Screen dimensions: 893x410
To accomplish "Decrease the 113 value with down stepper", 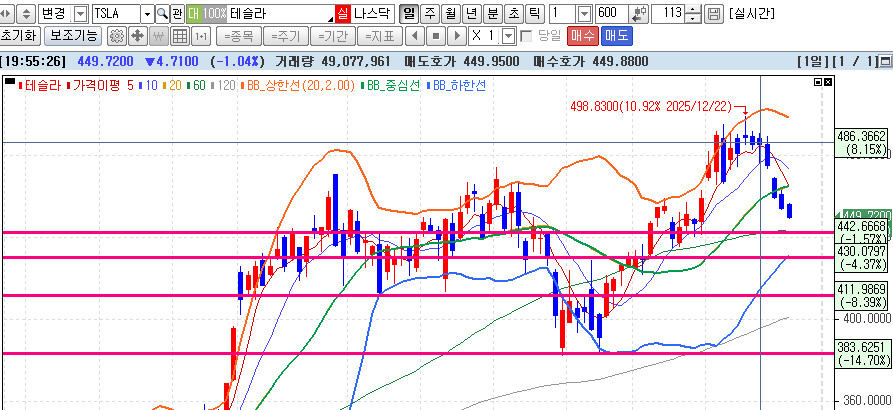I will (693, 17).
